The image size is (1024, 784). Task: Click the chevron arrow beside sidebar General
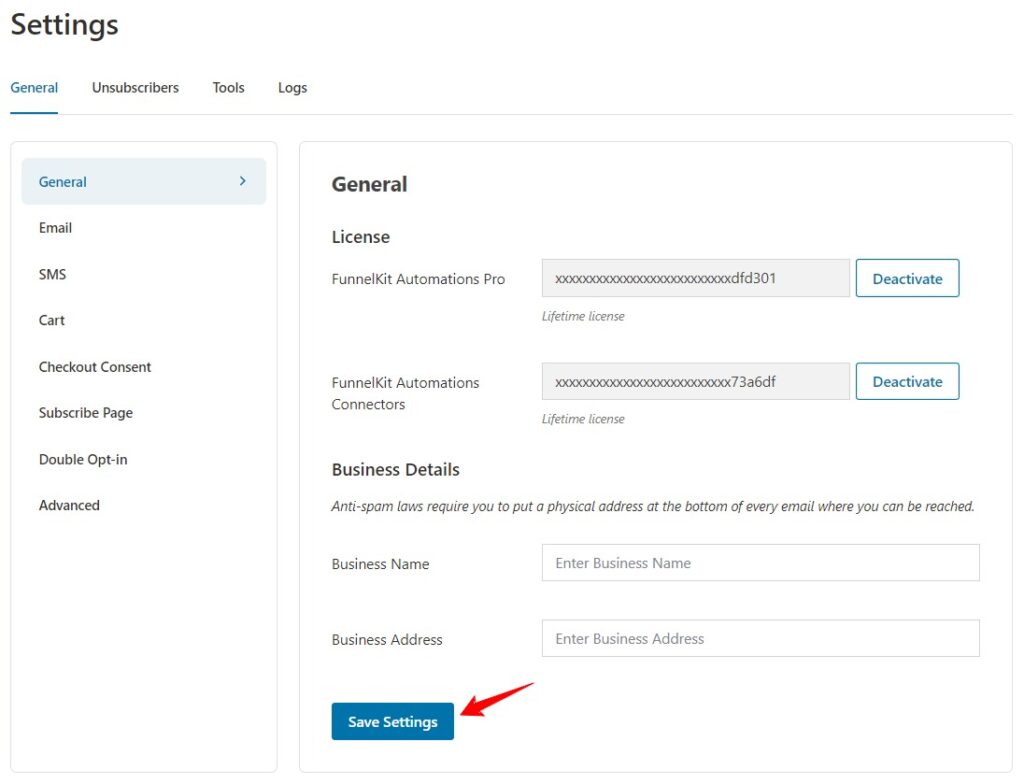click(x=243, y=181)
